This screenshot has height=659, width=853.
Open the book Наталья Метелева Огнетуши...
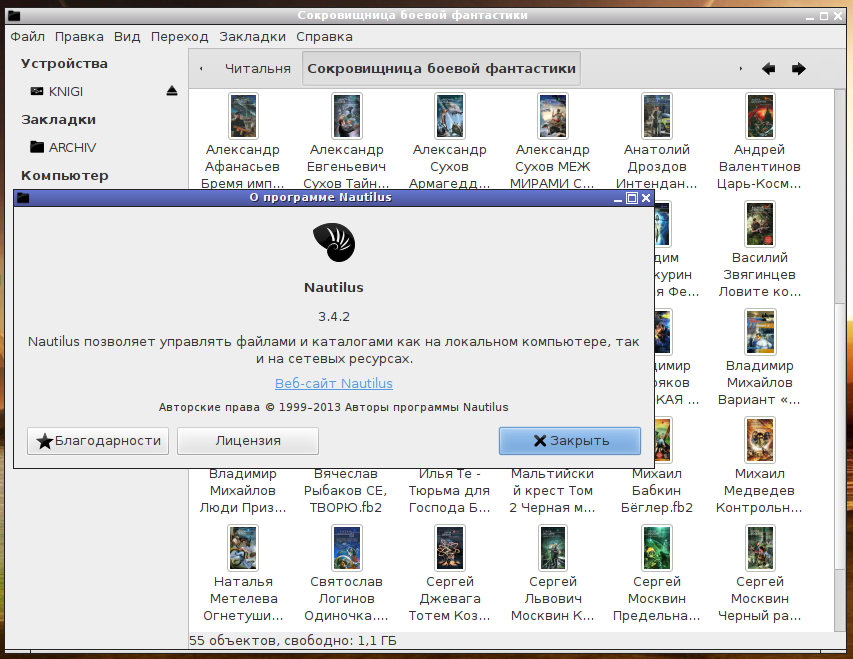(243, 574)
